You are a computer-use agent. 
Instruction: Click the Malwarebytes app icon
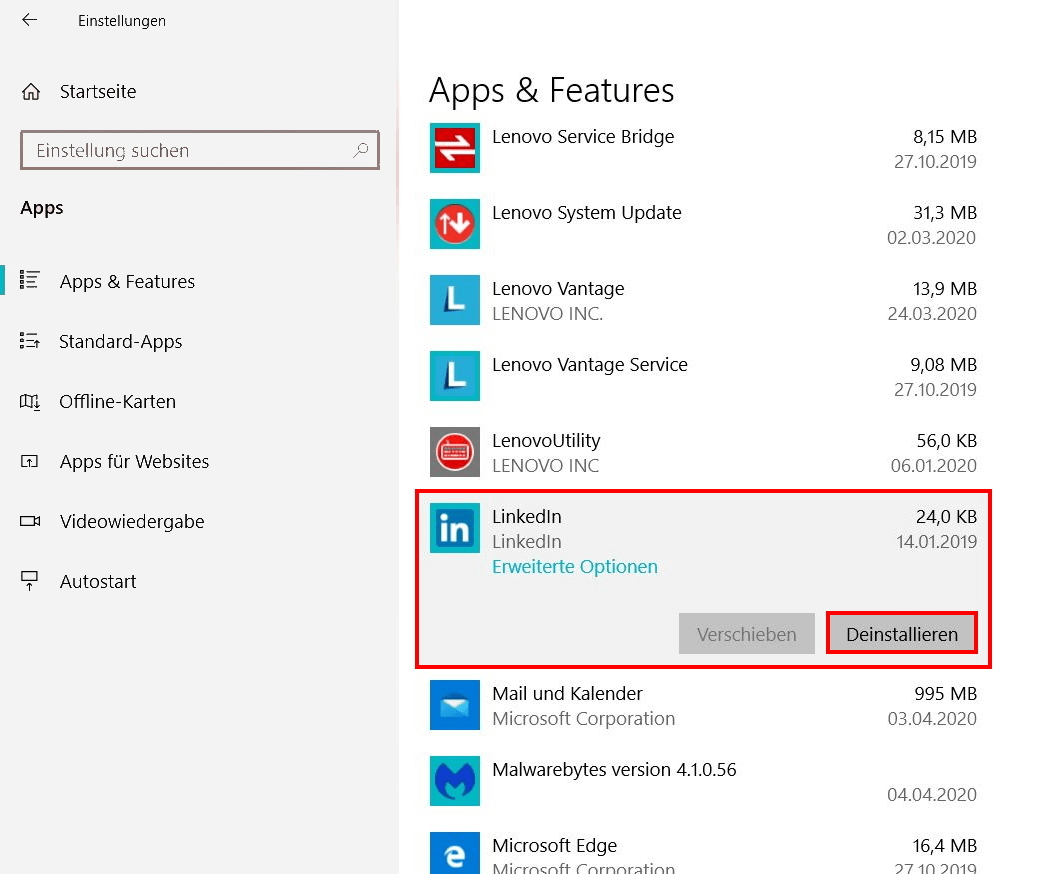pos(455,781)
